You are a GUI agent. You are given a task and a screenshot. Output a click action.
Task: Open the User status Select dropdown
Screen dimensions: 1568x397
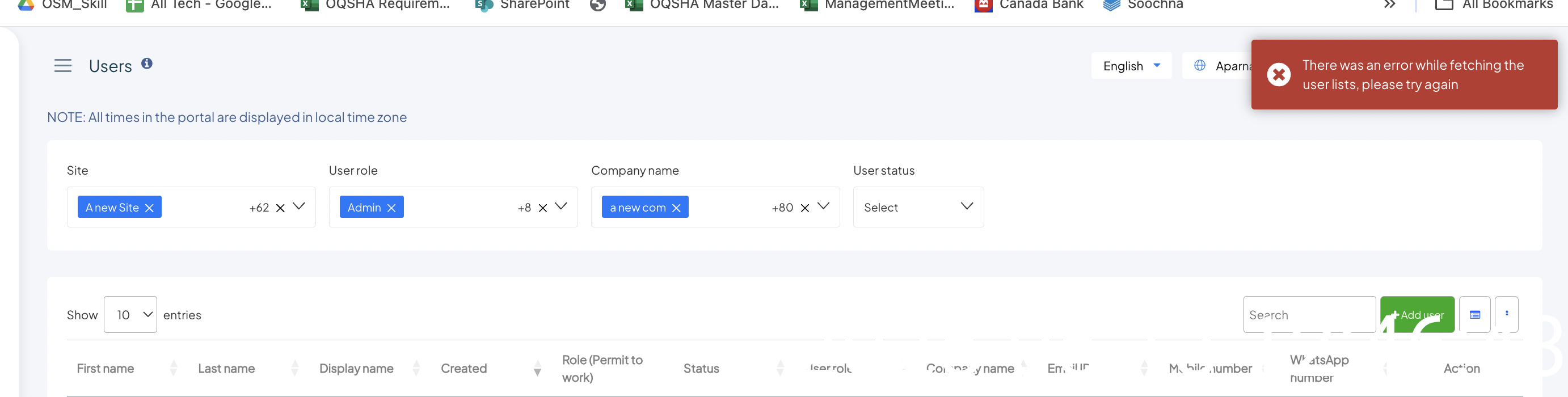pyautogui.click(x=918, y=208)
